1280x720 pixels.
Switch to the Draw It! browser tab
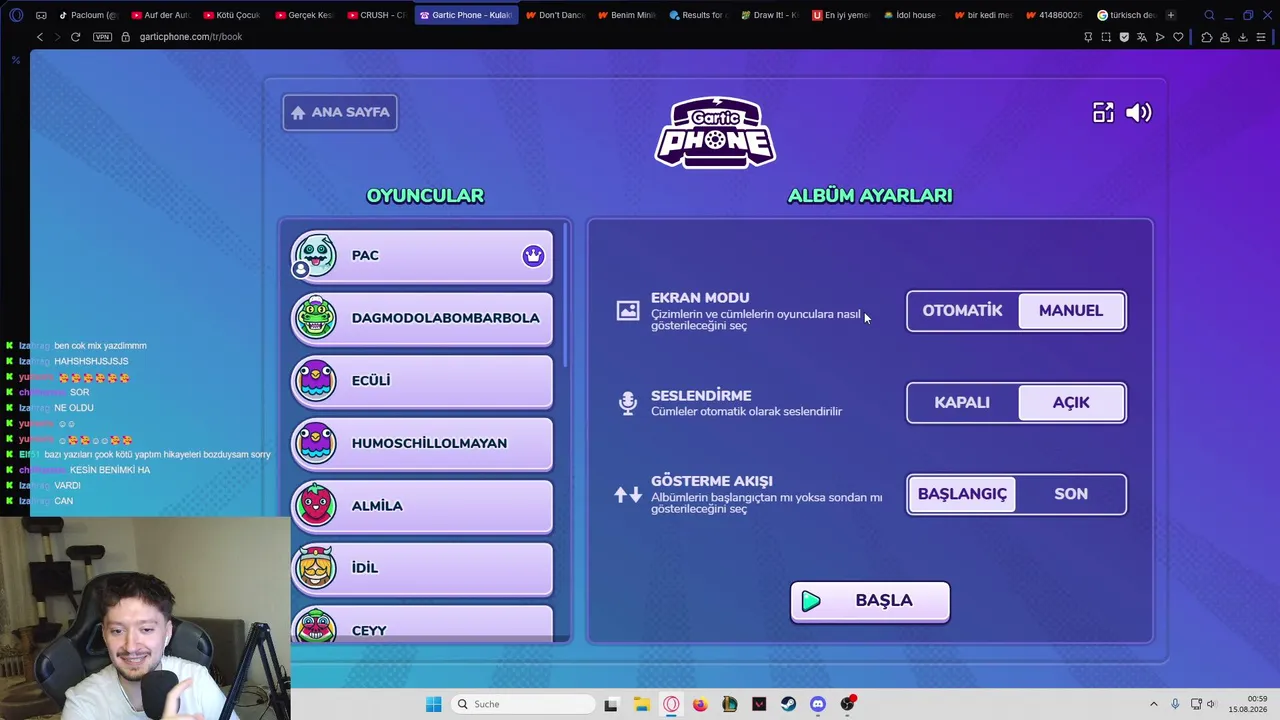[x=770, y=15]
